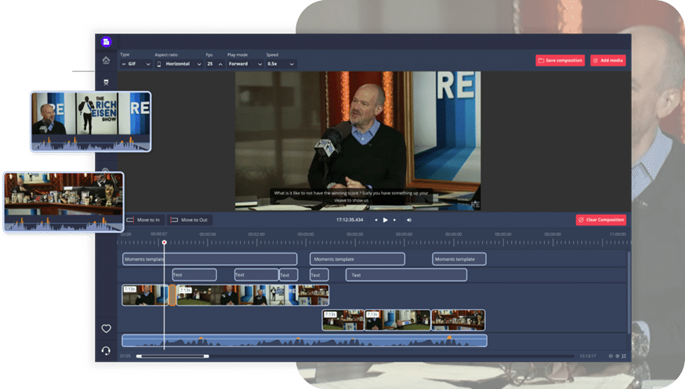Viewport: 685px width, 389px height.
Task: Open the Play mode Forward dropdown
Action: pyautogui.click(x=245, y=64)
